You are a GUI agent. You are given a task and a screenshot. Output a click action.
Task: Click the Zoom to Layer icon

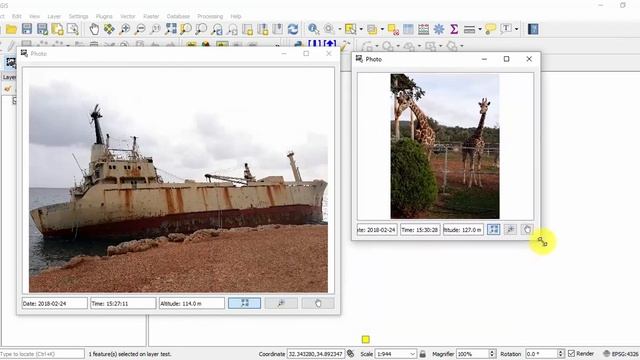pyautogui.click(x=201, y=29)
